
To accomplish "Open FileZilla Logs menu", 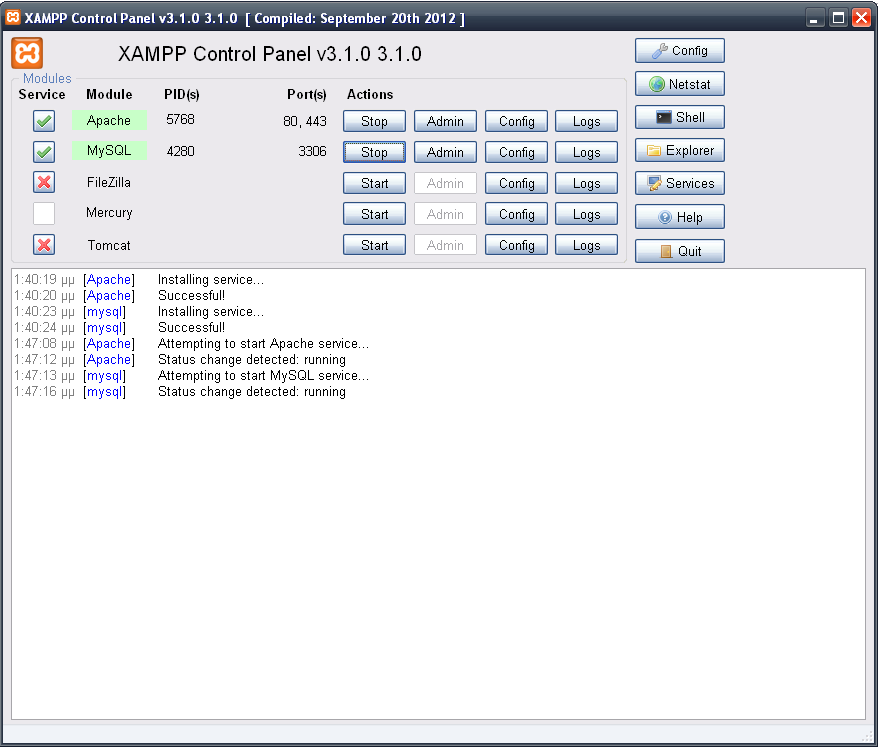I will coord(586,183).
